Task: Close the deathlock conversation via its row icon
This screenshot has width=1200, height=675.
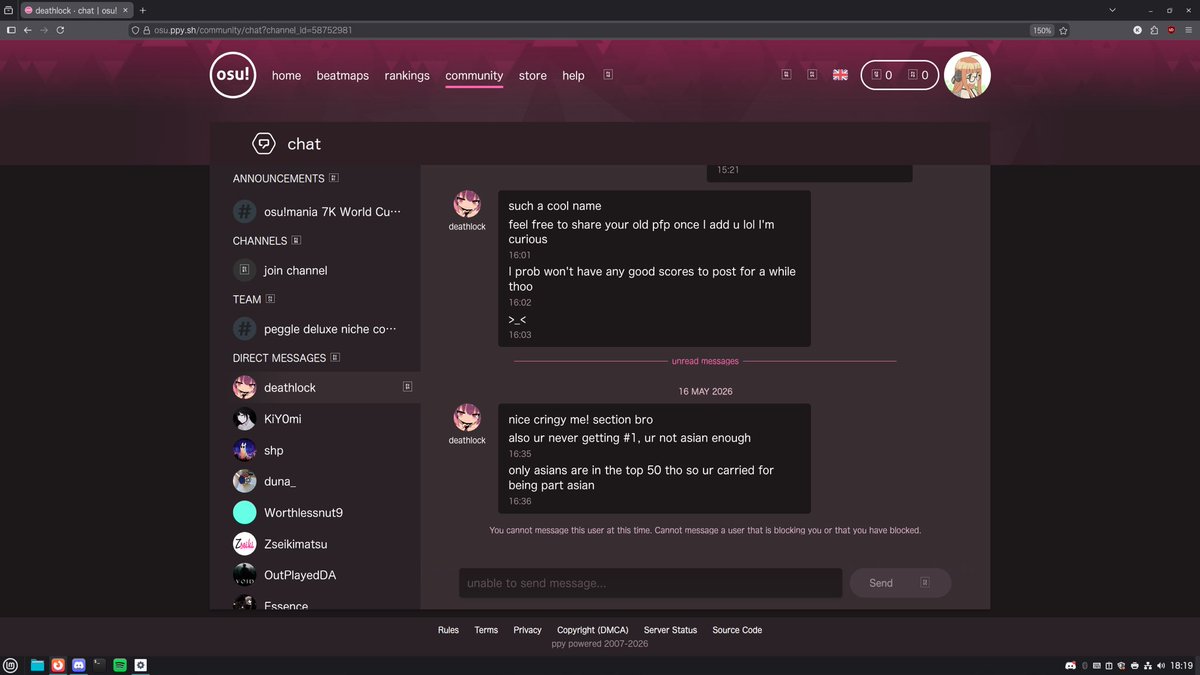Action: 408,387
